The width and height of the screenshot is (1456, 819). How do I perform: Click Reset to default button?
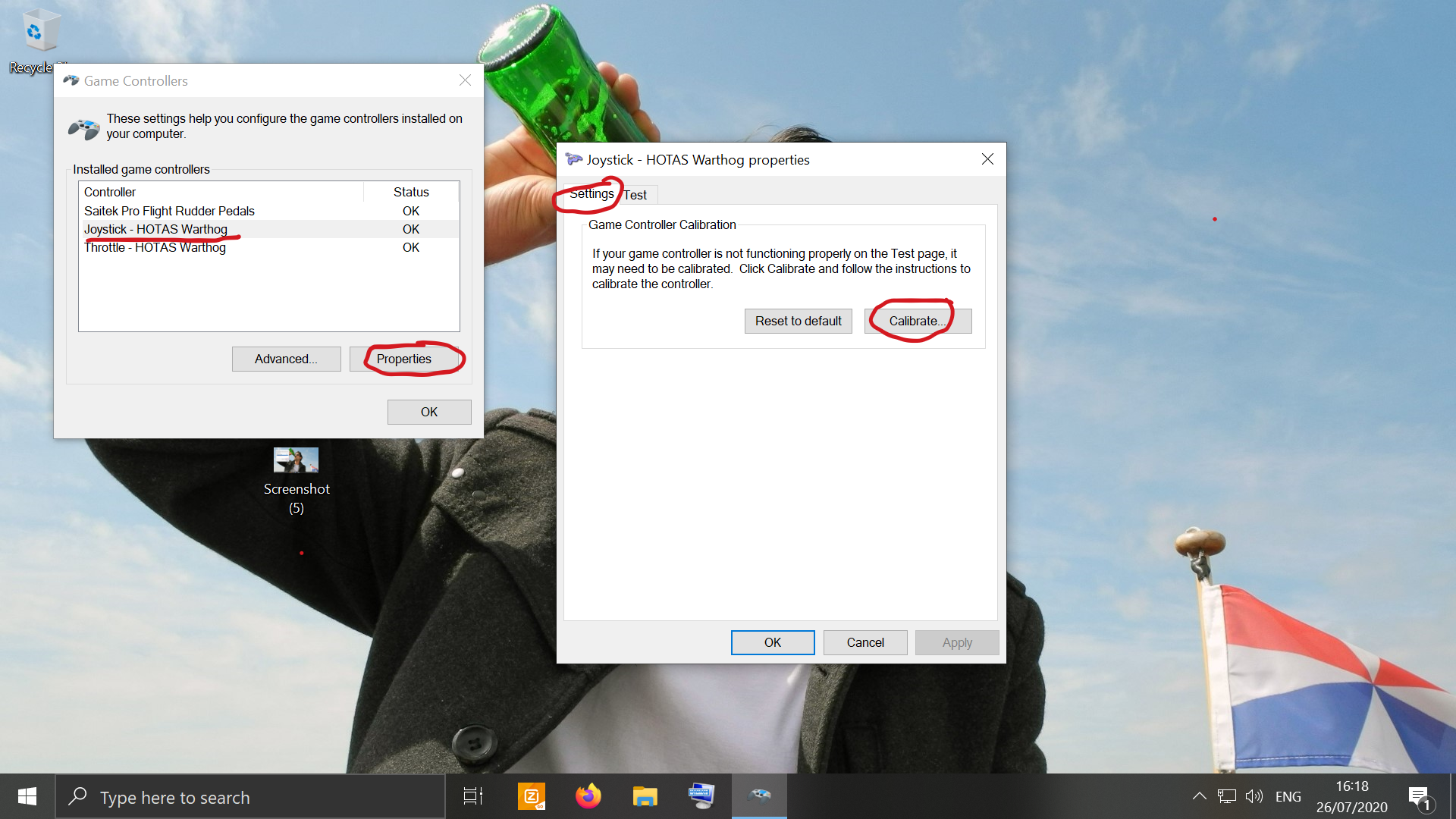798,321
